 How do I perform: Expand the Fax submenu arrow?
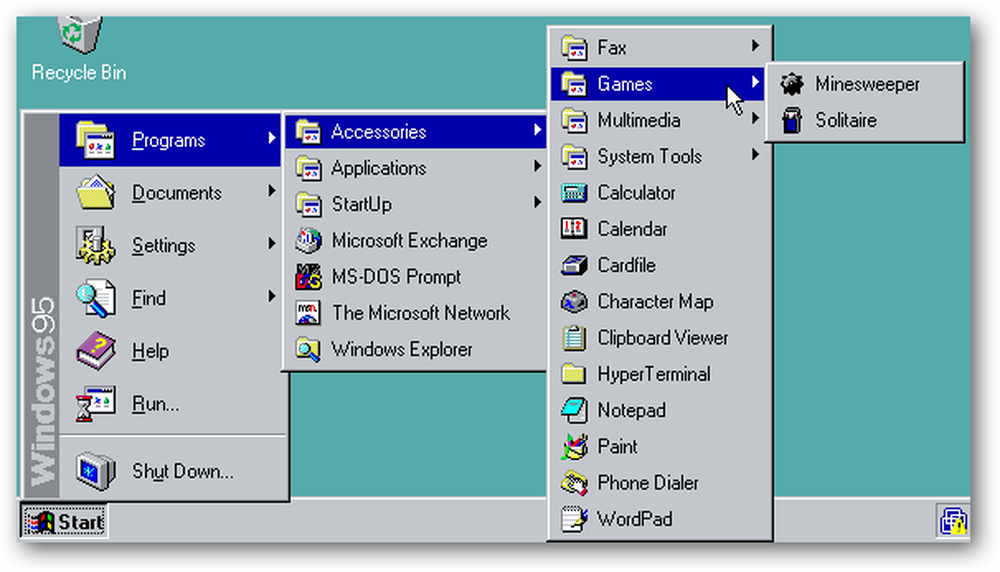(x=755, y=46)
